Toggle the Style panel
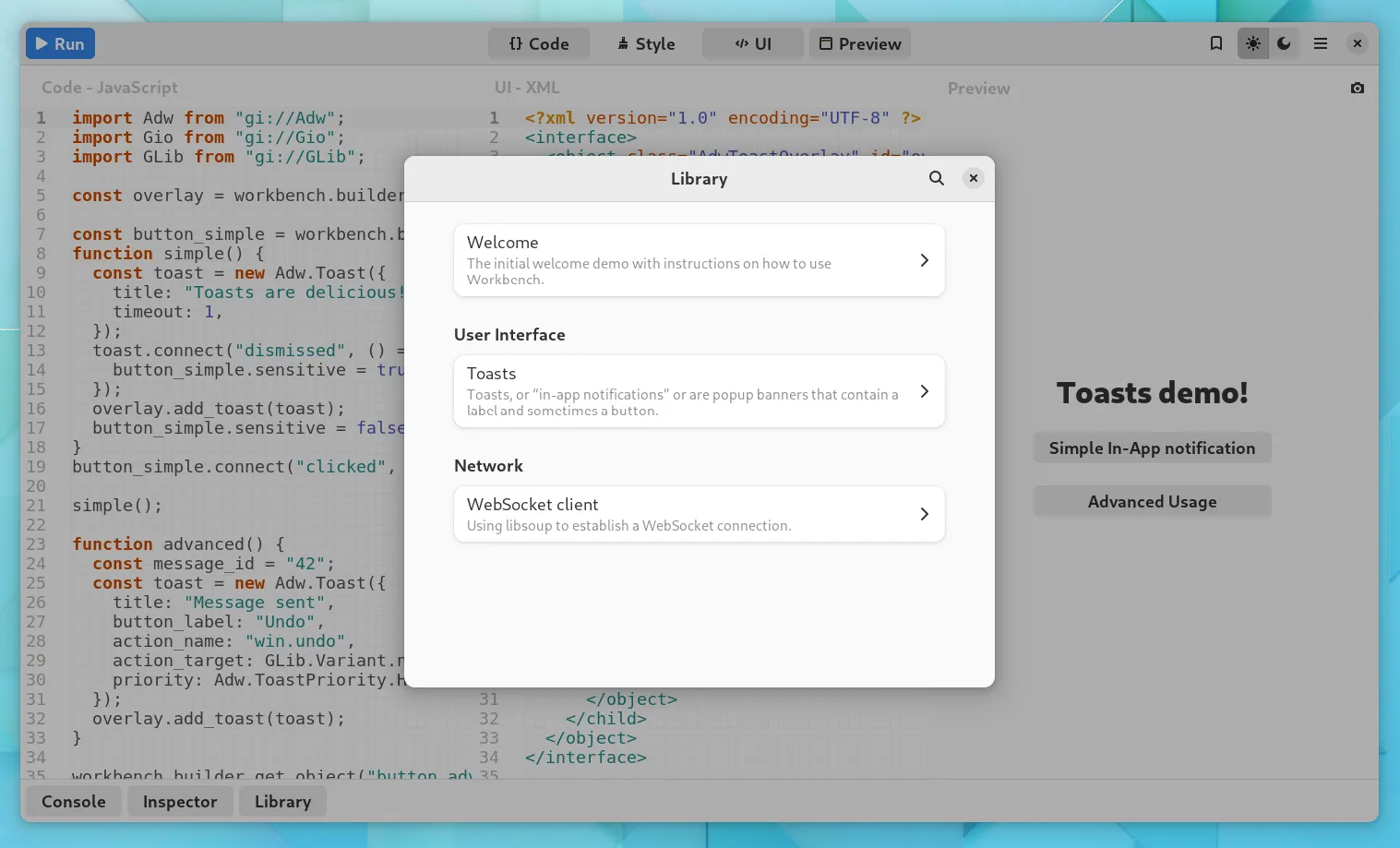The height and width of the screenshot is (848, 1400). (646, 43)
